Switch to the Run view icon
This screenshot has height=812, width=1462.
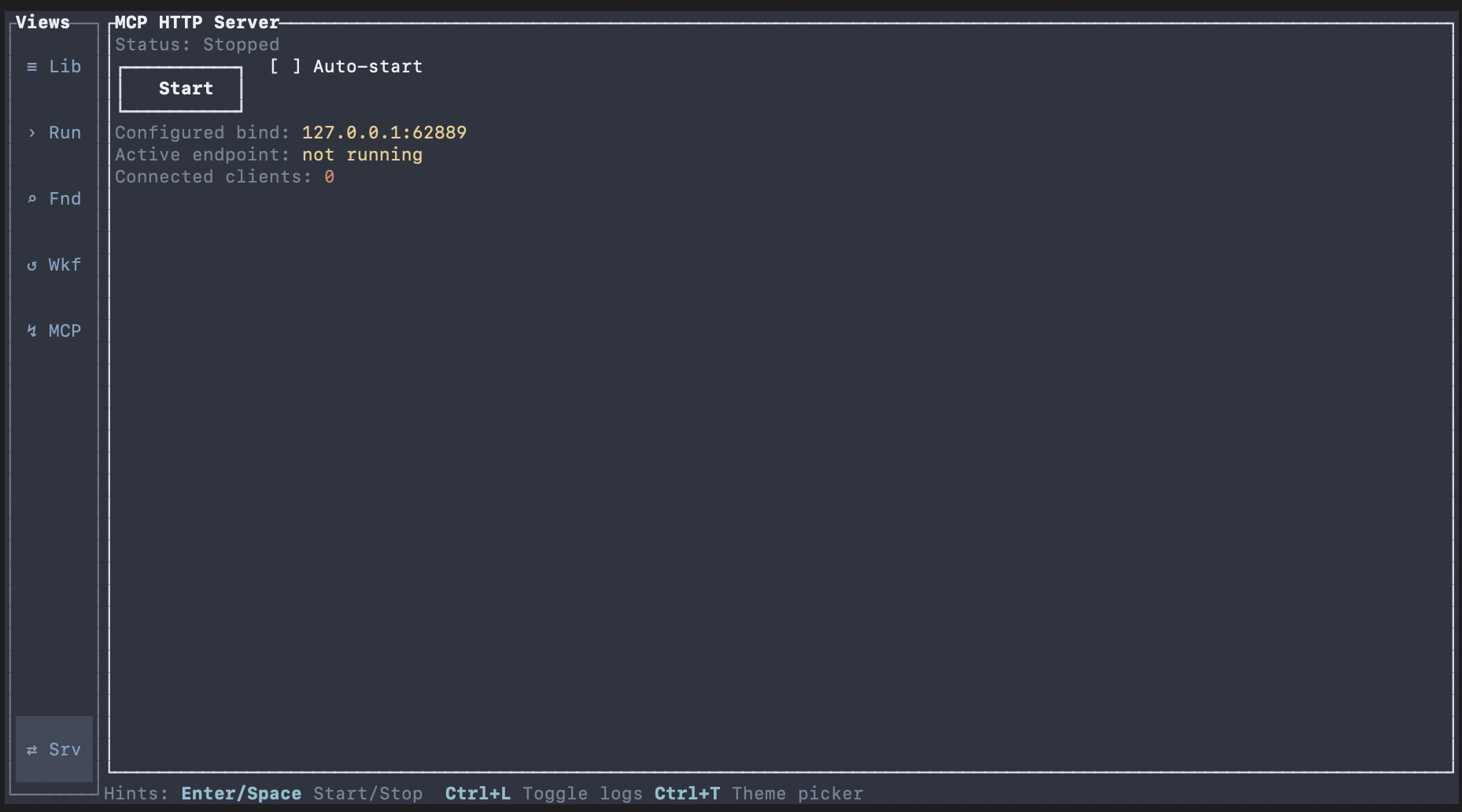(32, 133)
